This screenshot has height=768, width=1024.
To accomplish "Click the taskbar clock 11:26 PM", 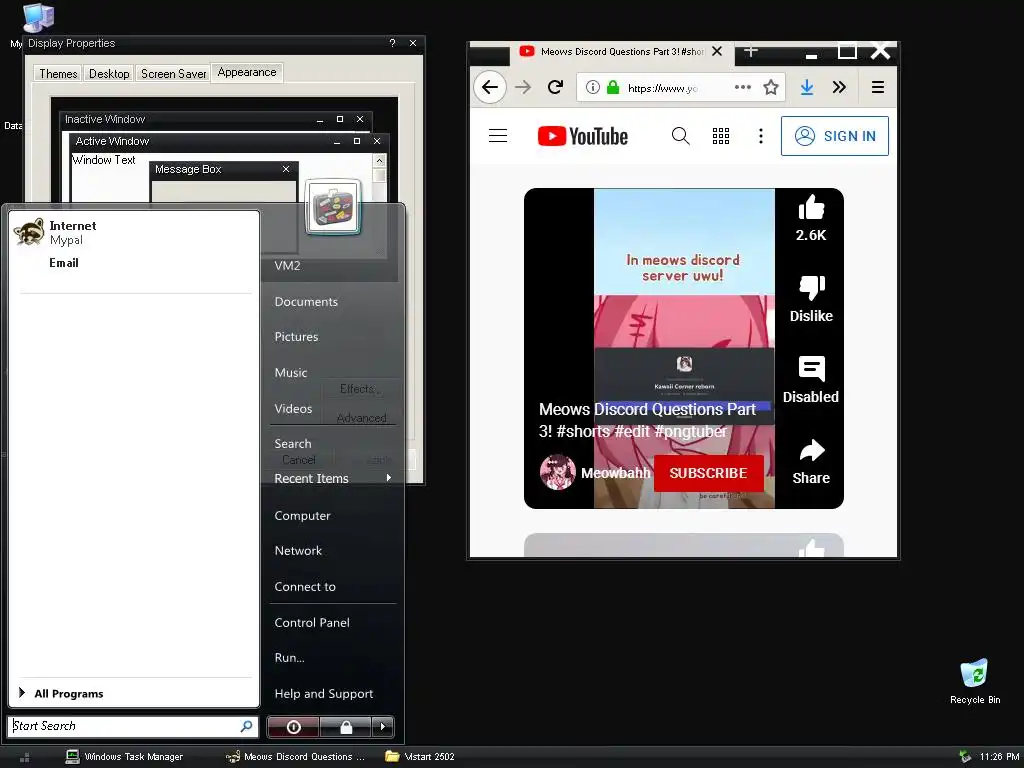I will click(1000, 757).
